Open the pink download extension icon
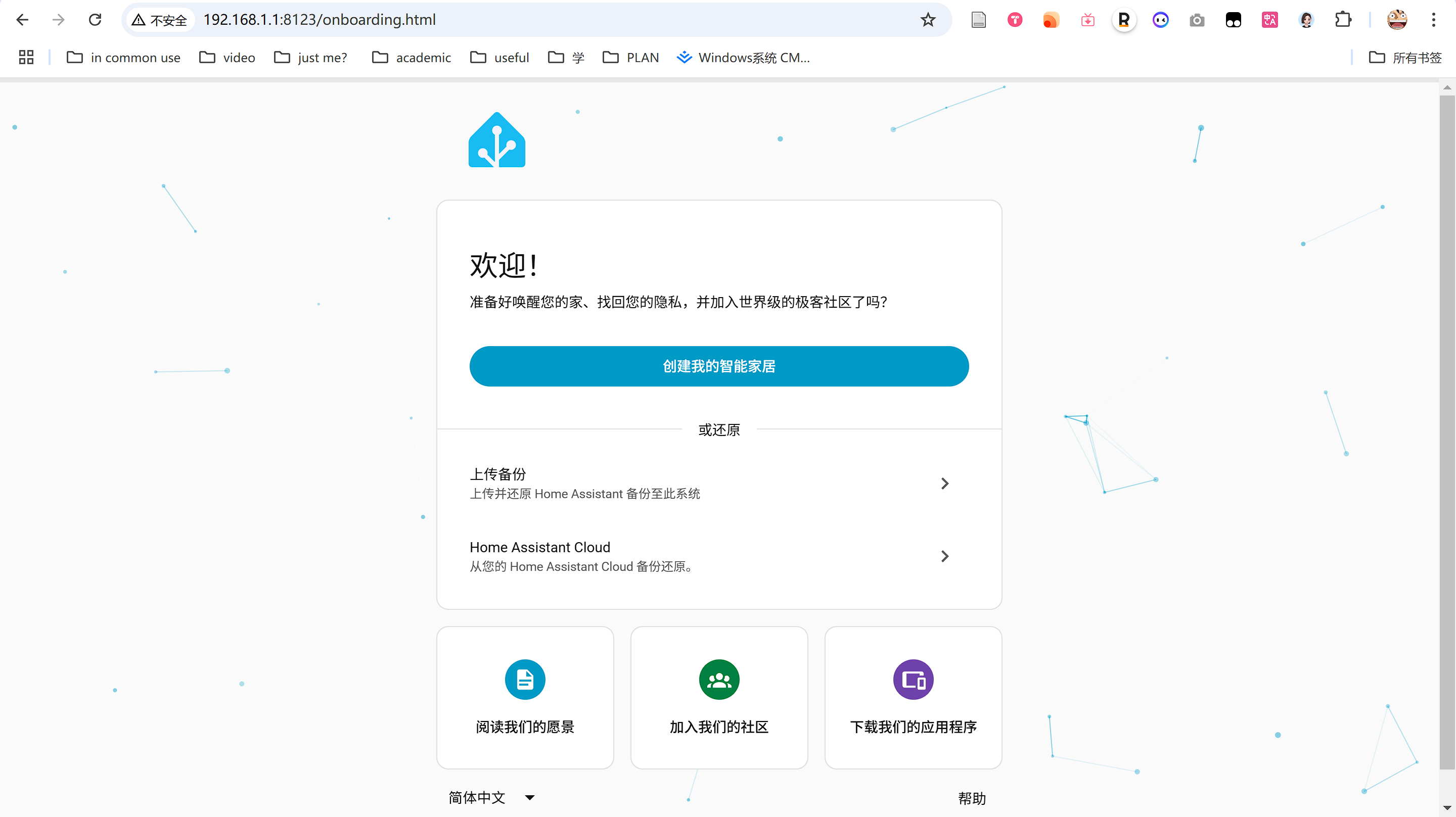Screen dimensions: 1456x817 tap(1087, 20)
